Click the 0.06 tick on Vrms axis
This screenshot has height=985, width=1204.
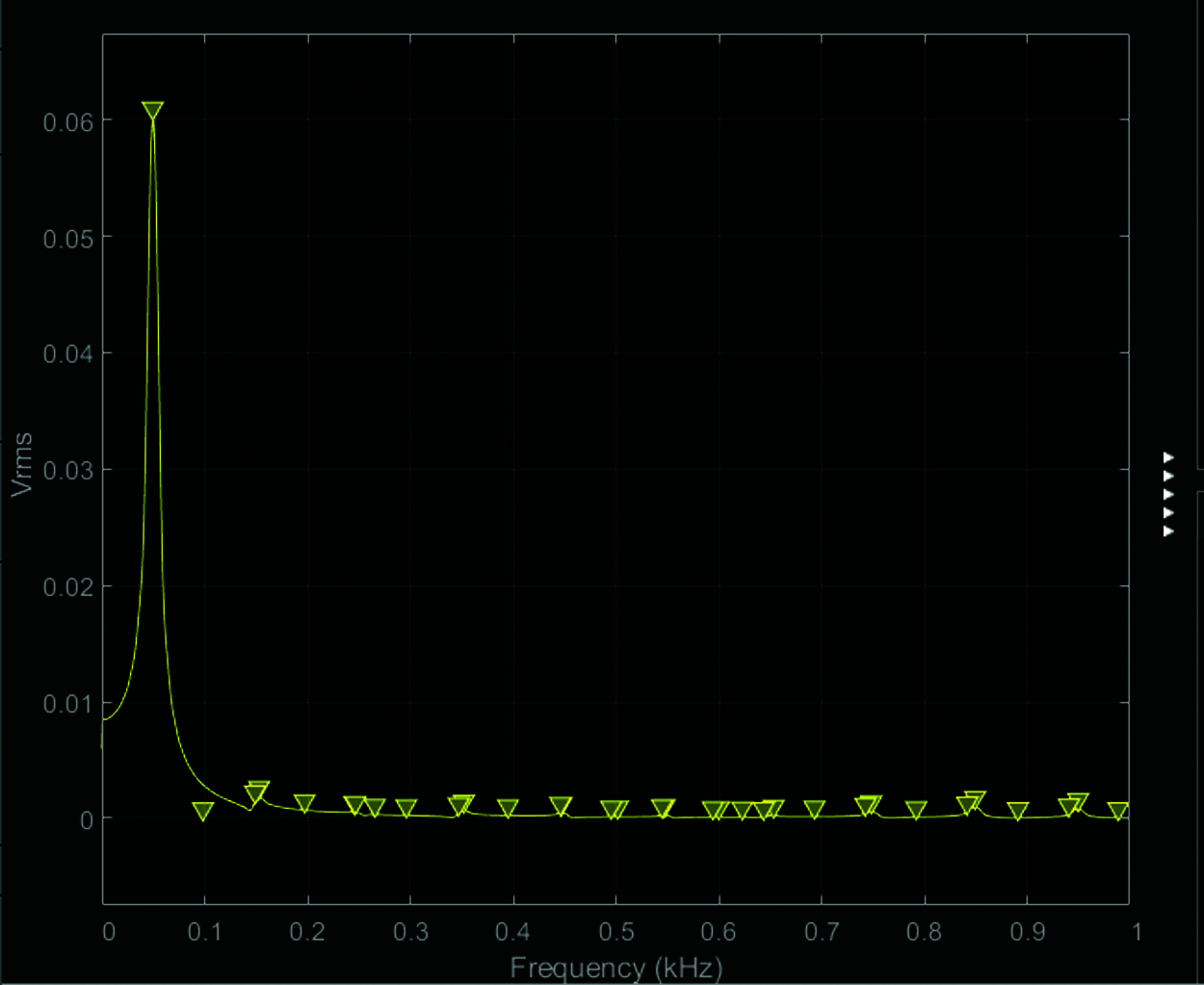pyautogui.click(x=68, y=121)
